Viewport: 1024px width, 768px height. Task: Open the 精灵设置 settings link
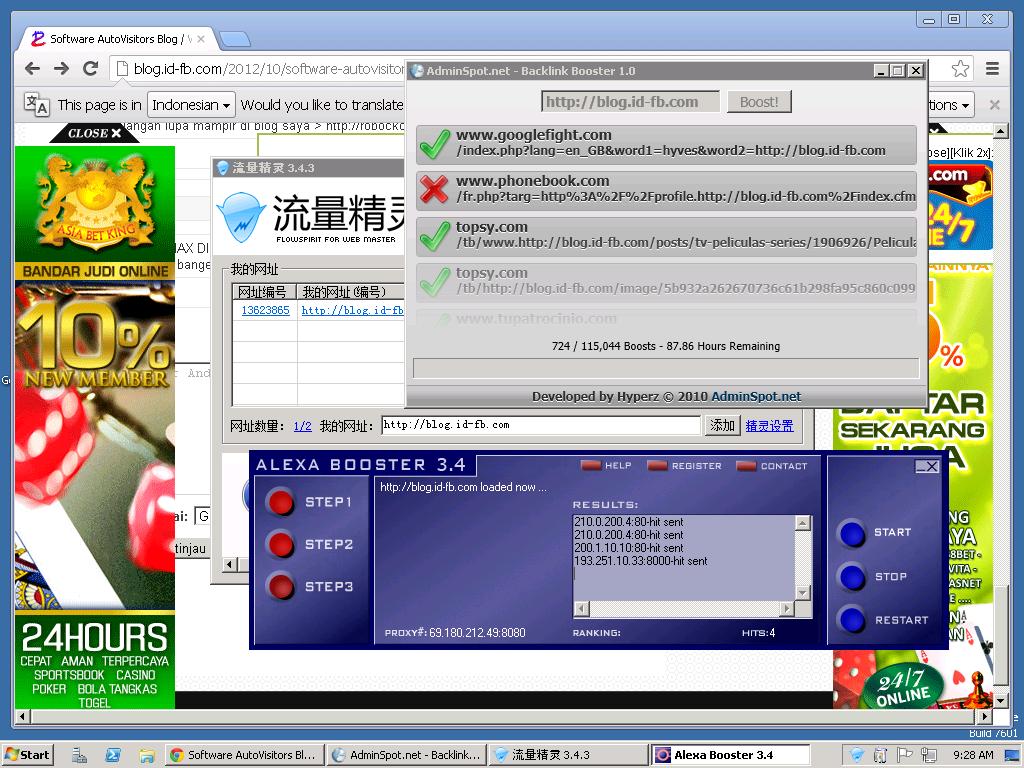tap(769, 426)
